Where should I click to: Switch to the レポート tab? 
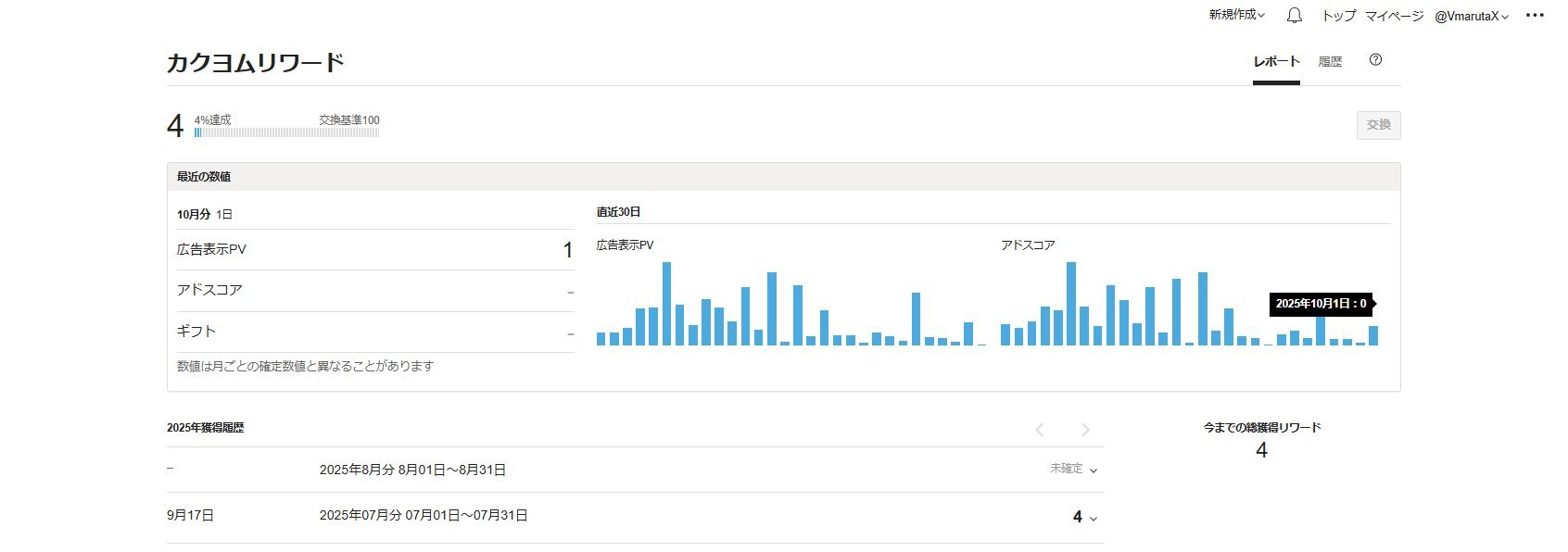tap(1276, 61)
